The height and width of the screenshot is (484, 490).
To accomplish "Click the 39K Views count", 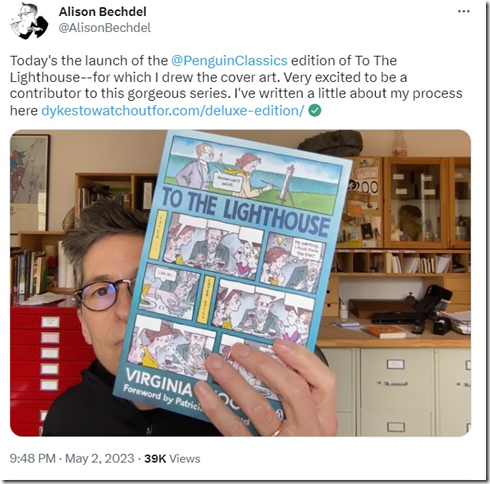I will 172,458.
